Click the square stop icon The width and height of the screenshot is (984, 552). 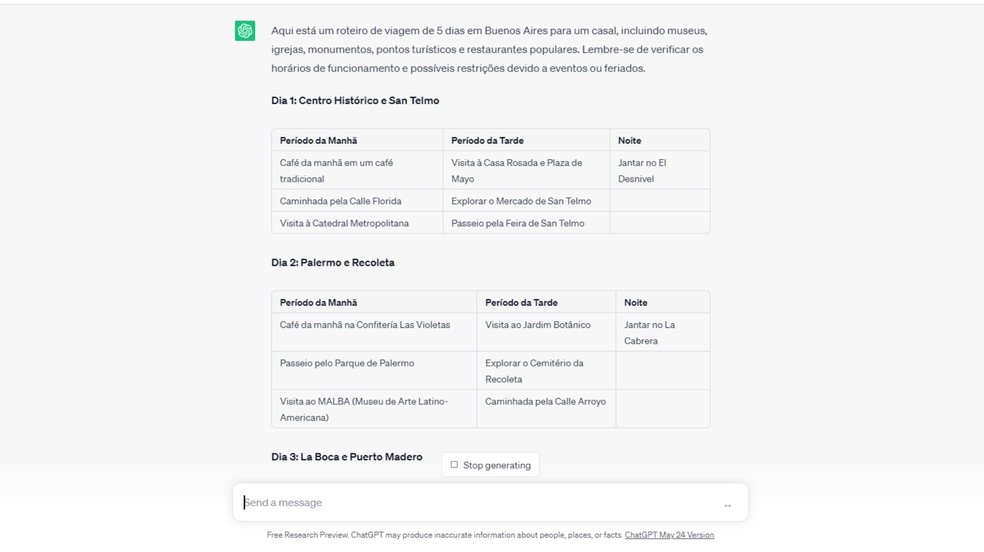(454, 465)
